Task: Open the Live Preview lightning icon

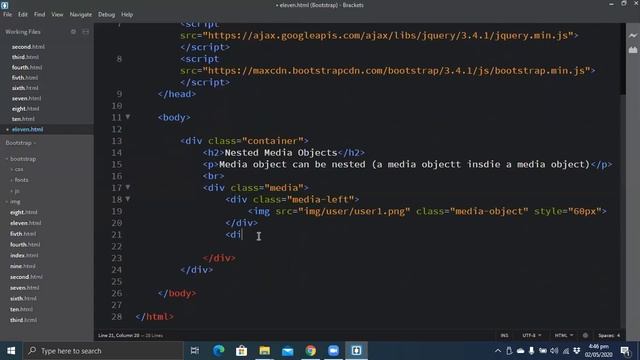Action: click(x=633, y=36)
